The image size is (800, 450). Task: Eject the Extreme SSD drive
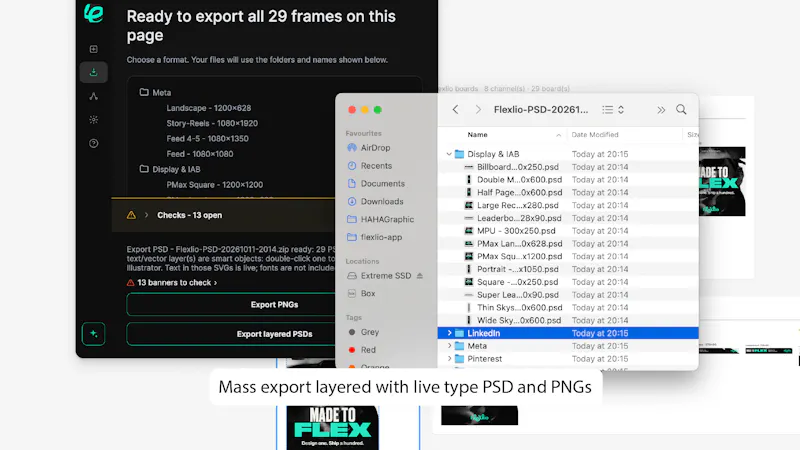click(419, 276)
